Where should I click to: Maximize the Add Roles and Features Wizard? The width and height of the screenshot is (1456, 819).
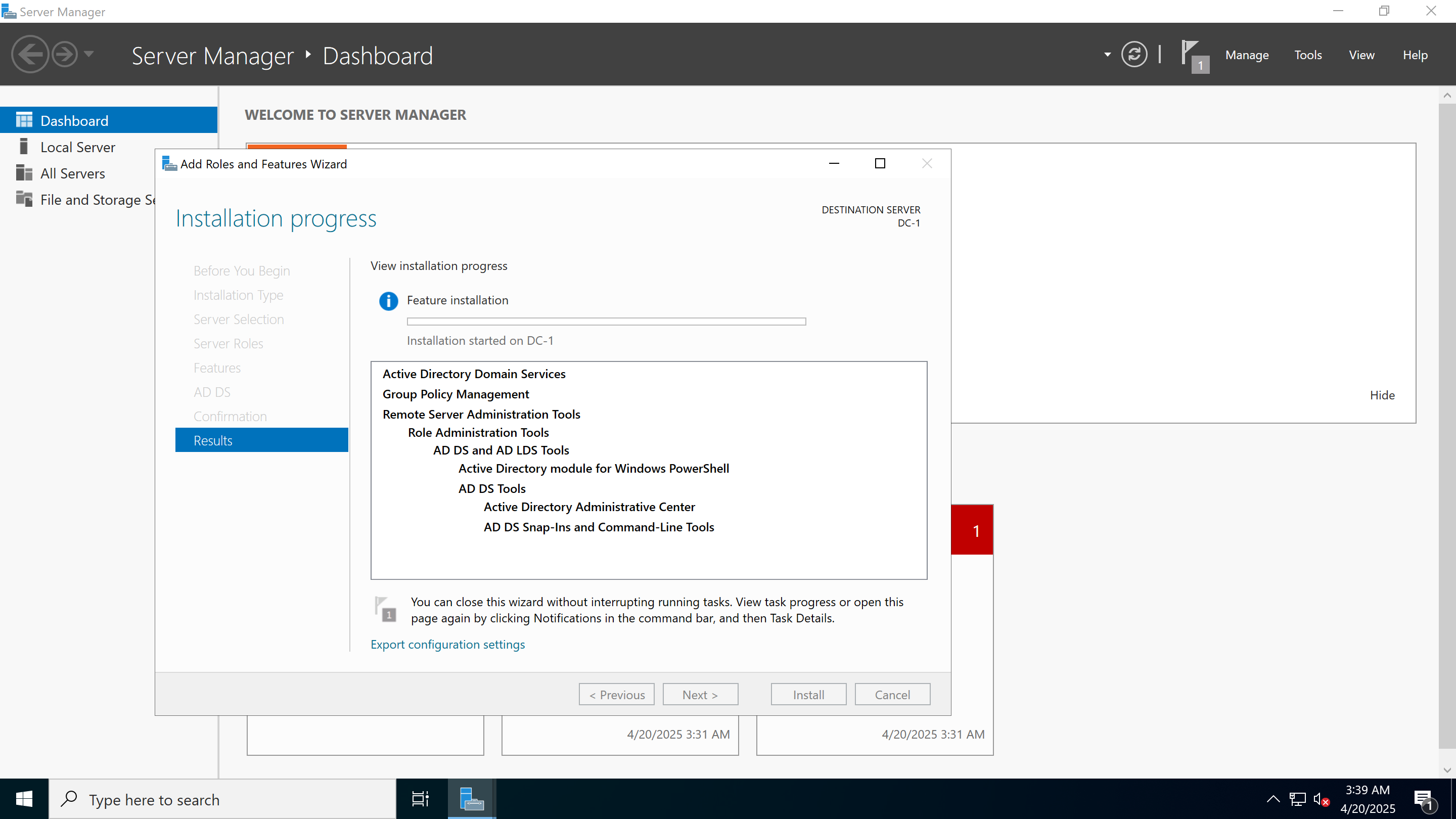[880, 163]
